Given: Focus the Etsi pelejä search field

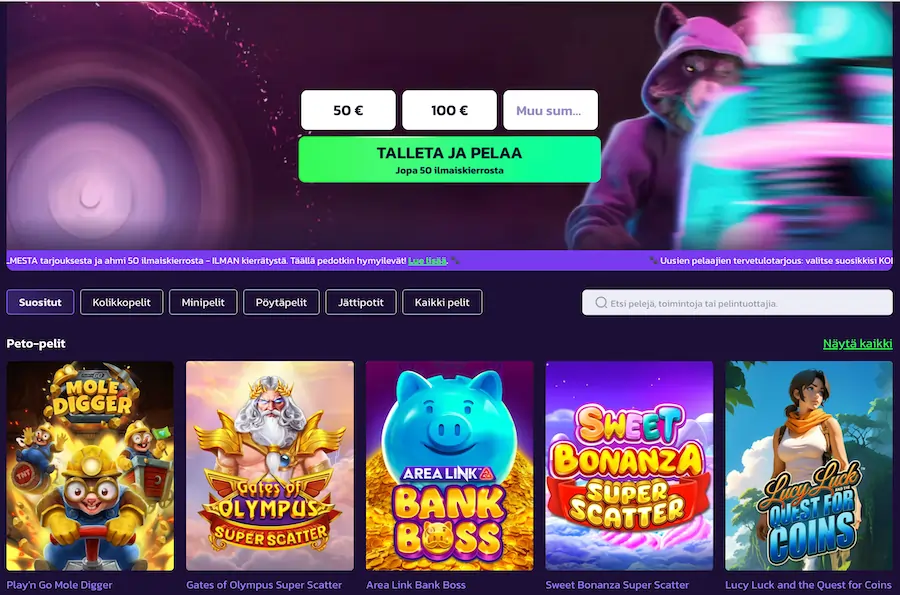Looking at the screenshot, I should [737, 303].
